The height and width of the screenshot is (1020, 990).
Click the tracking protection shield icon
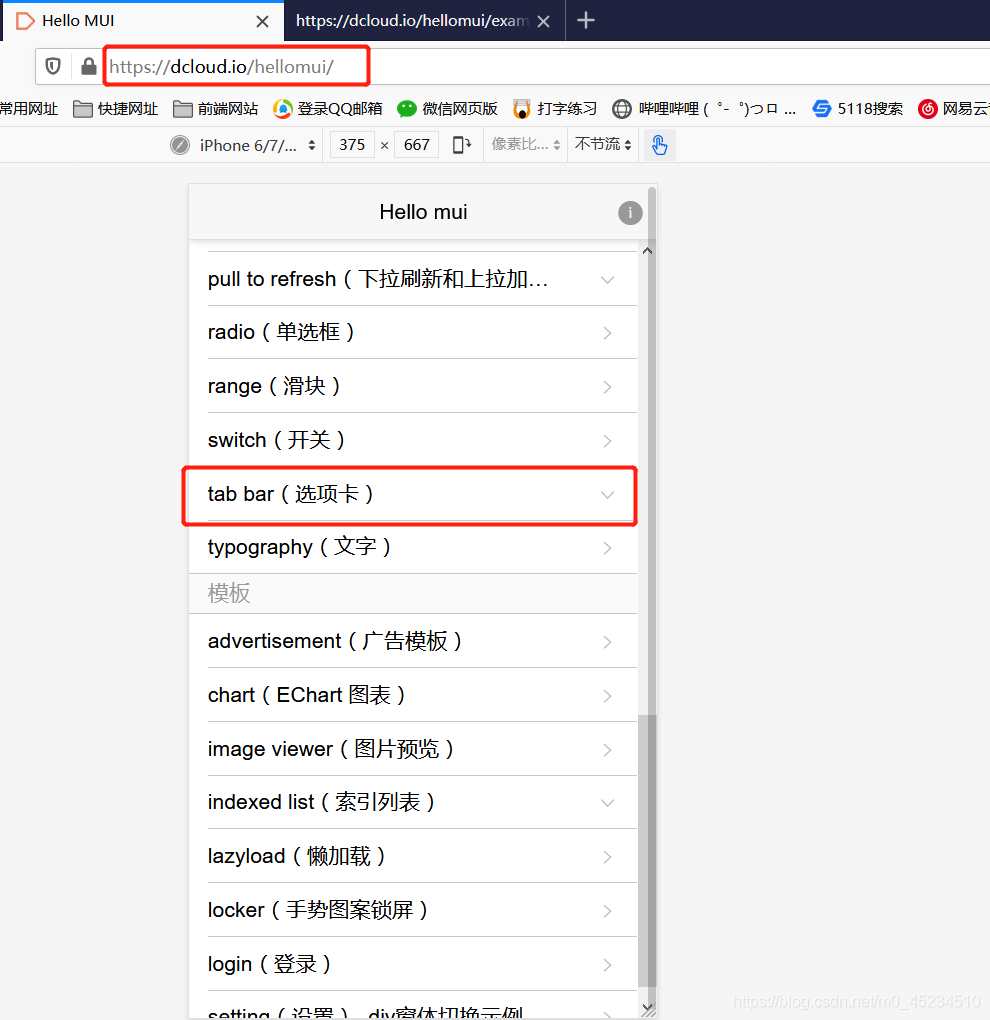pyautogui.click(x=53, y=66)
